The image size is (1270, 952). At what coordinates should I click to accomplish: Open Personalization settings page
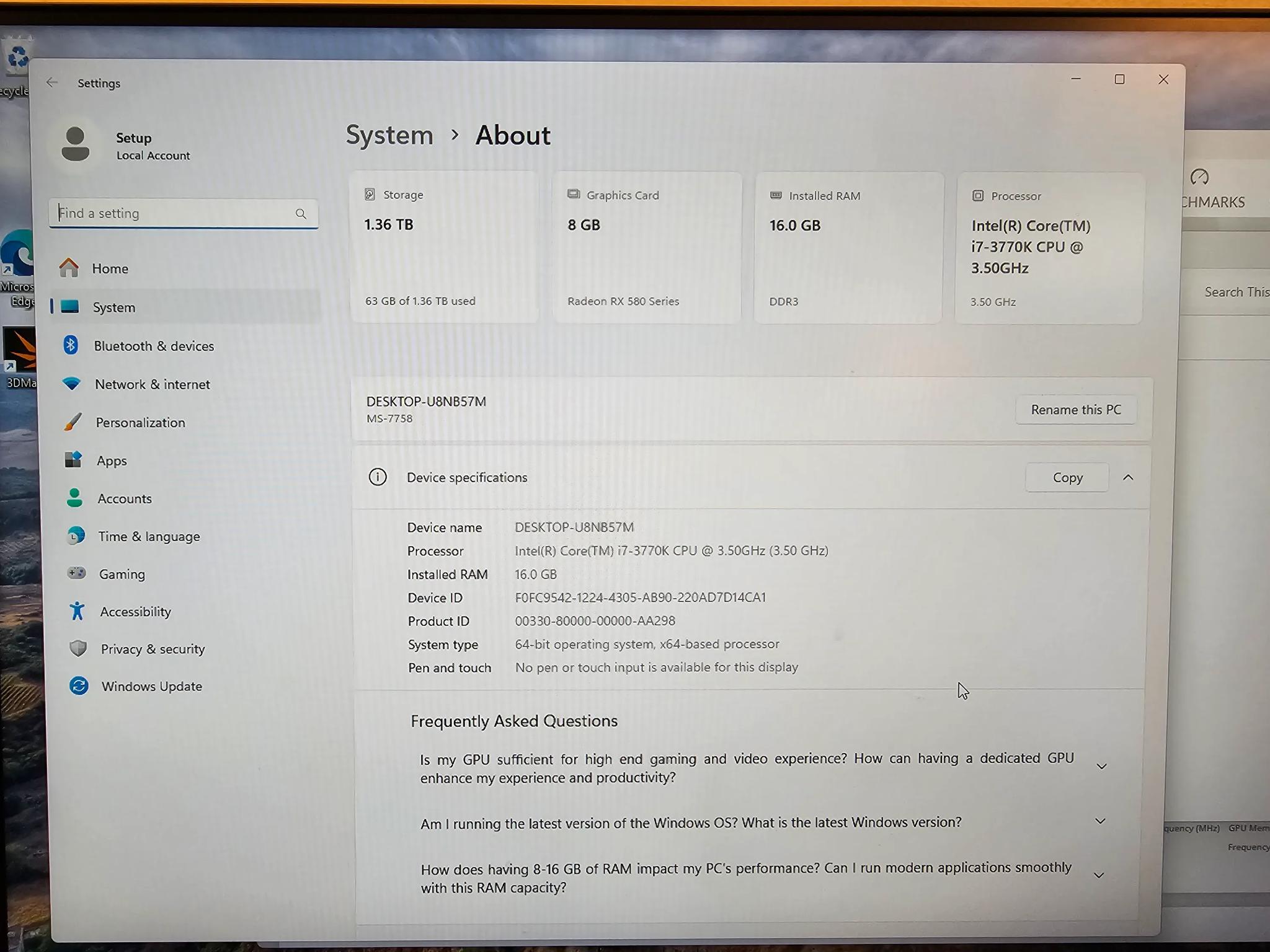click(189, 423)
